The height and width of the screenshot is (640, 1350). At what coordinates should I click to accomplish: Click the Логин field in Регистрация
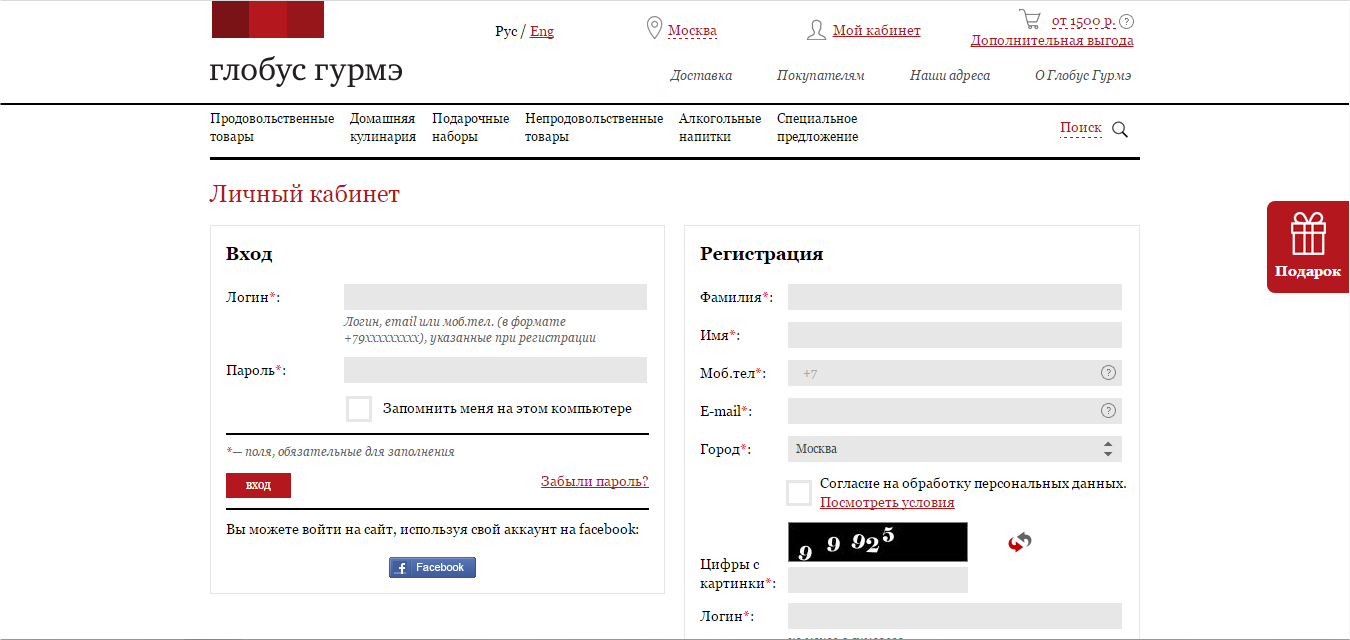click(955, 616)
